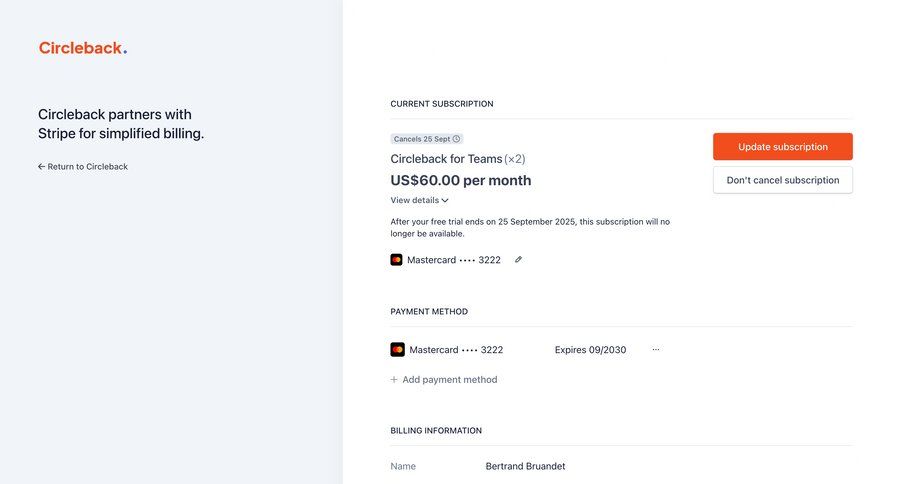Click the US$60.00 per month price
Image resolution: width=900 pixels, height=484 pixels.
(460, 181)
